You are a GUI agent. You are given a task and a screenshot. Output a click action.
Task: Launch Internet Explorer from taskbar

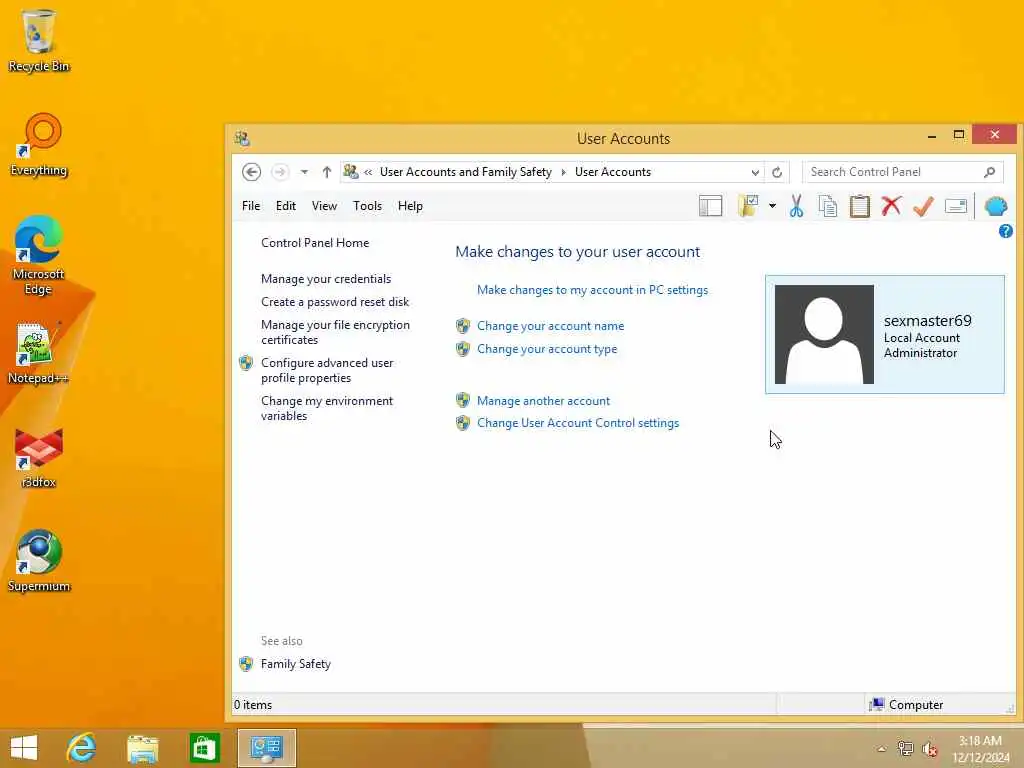click(81, 748)
